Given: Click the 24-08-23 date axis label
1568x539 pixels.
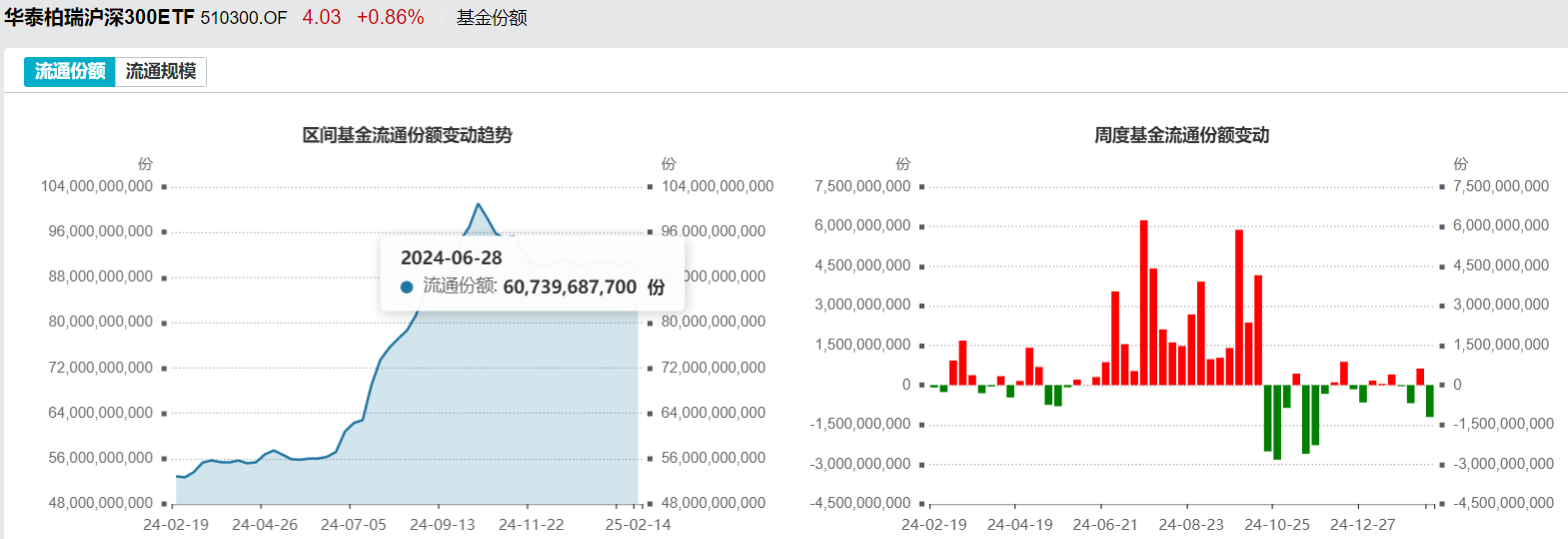Looking at the screenshot, I should 1191,524.
